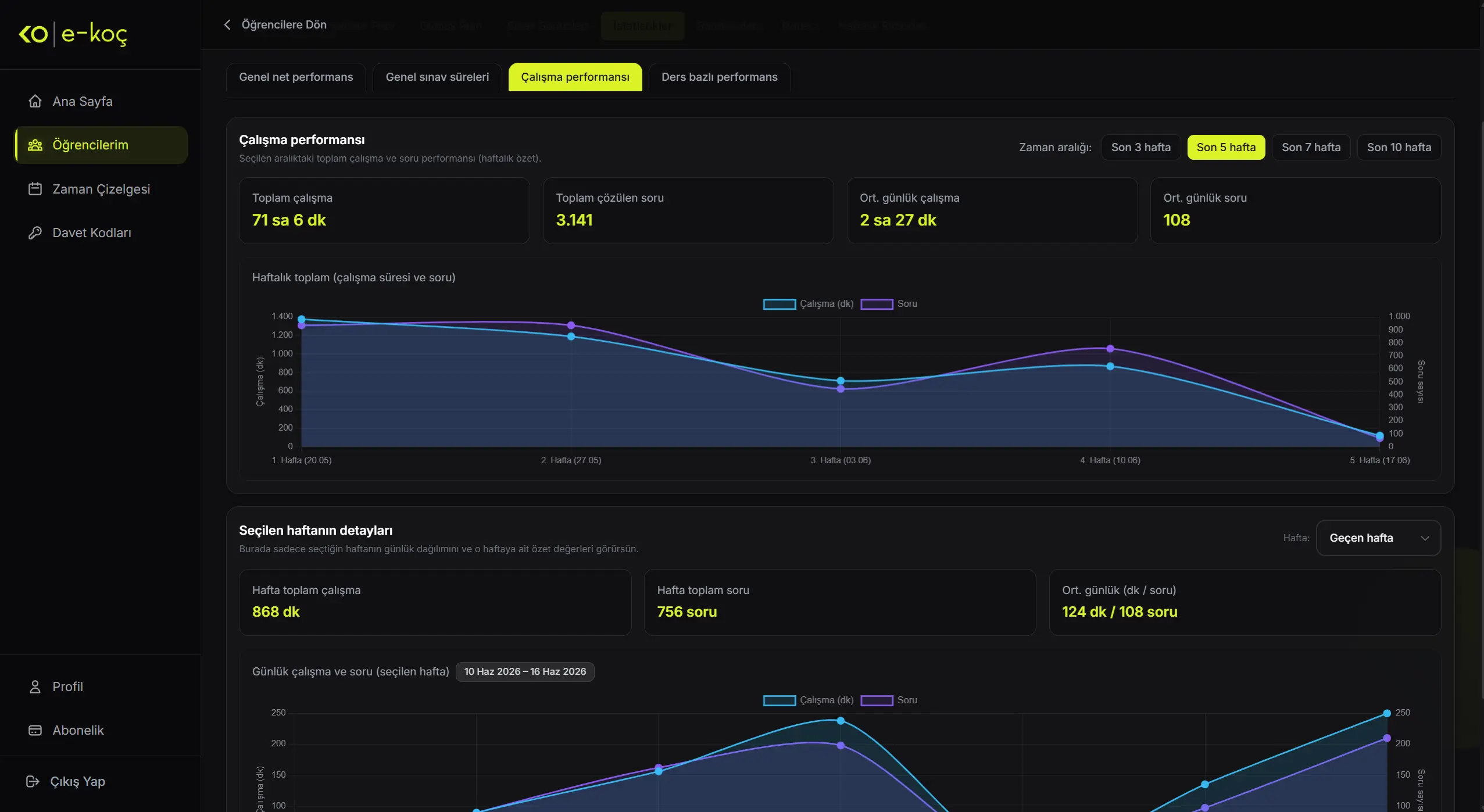Screen dimensions: 1484x812
Task: Click the 4. Hafta Soru data point
Action: pos(1110,348)
